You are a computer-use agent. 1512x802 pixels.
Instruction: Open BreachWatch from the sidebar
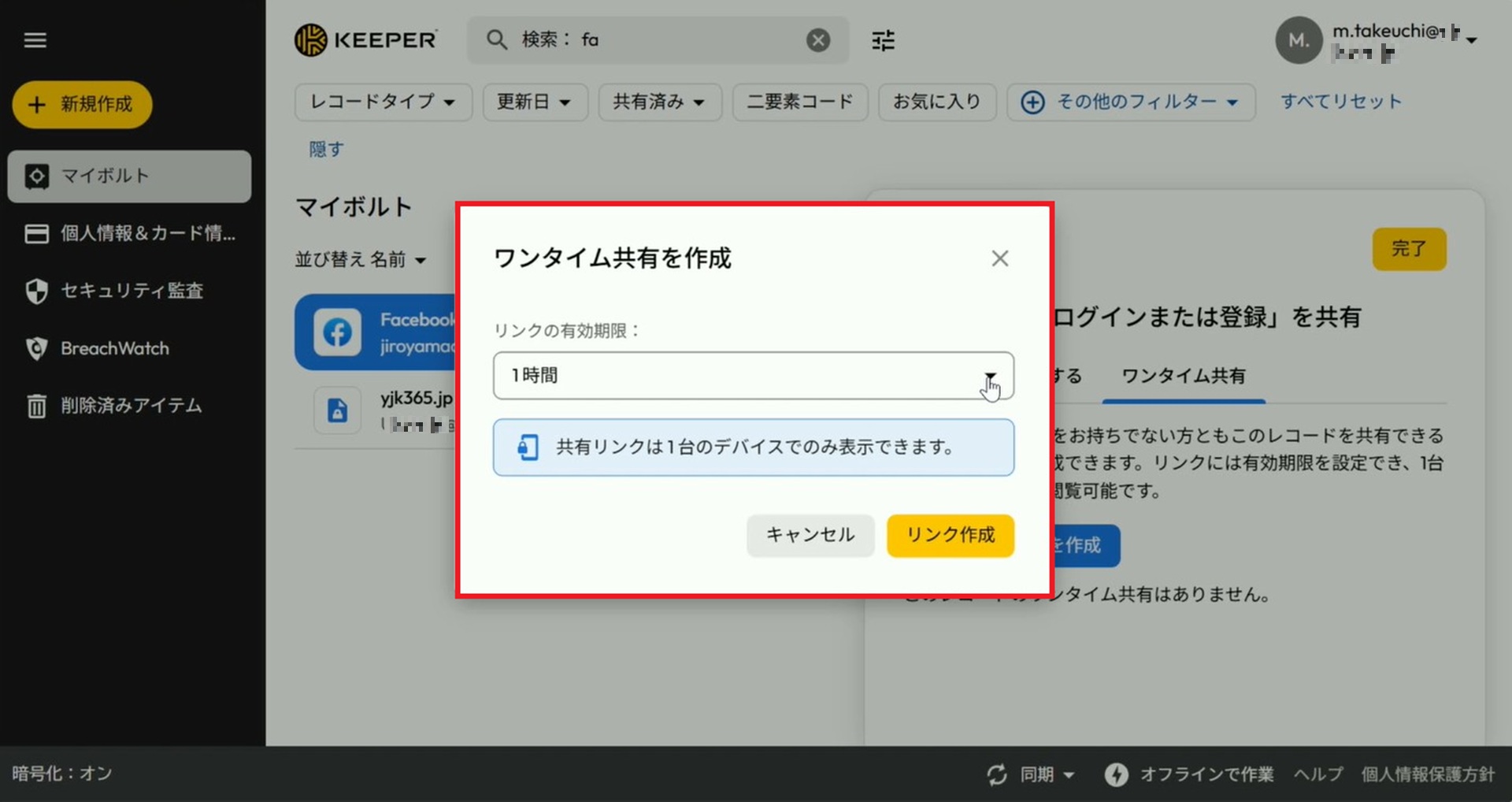click(x=115, y=348)
